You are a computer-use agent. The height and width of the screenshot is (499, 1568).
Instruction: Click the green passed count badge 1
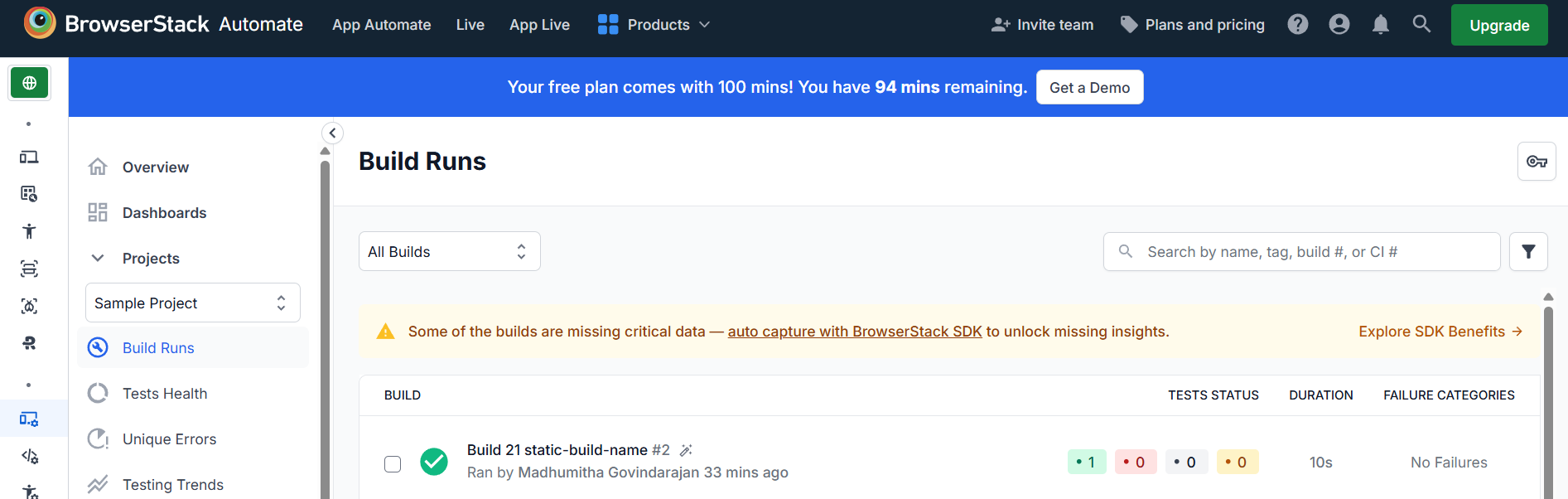(1087, 462)
